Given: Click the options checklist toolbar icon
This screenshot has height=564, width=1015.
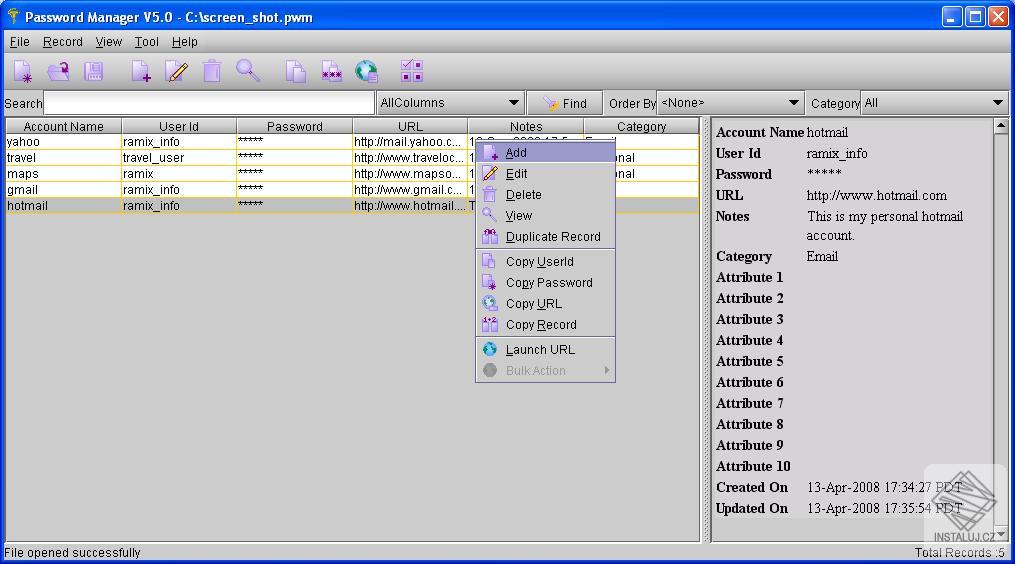Looking at the screenshot, I should pos(412,71).
